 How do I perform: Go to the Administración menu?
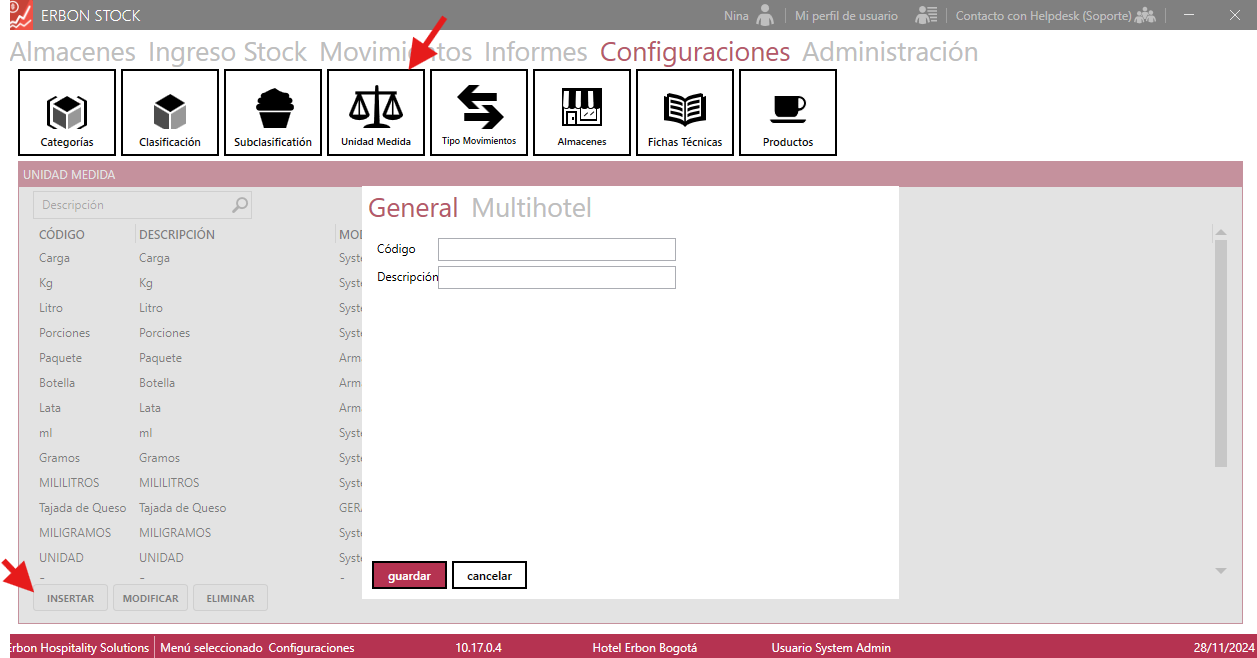coord(890,52)
